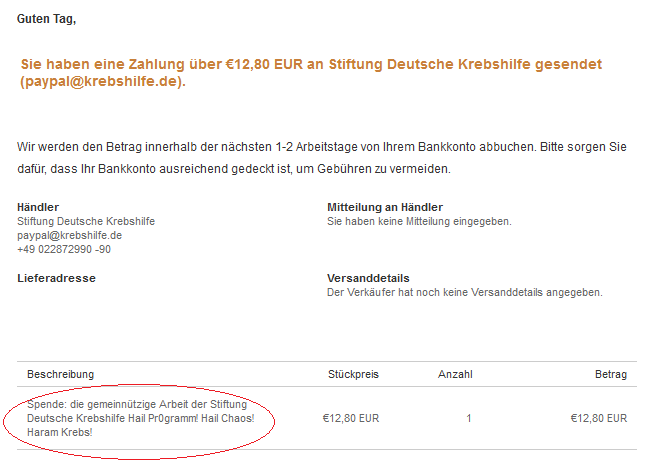Click the 'Anzahl' column header
The image size is (662, 472).
pos(455,374)
